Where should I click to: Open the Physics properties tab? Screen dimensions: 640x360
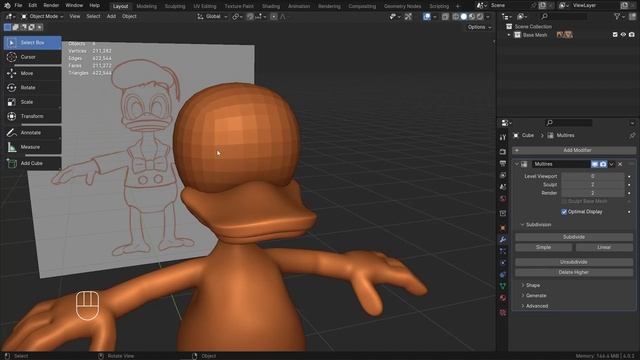[x=503, y=262]
